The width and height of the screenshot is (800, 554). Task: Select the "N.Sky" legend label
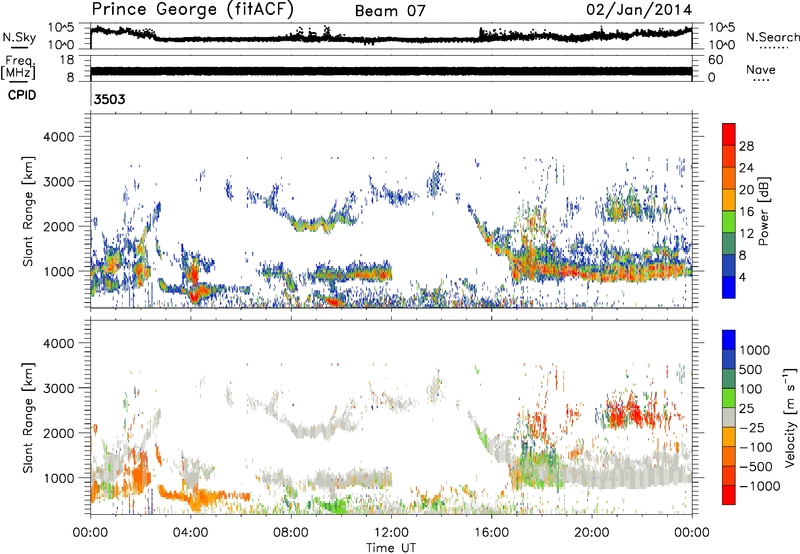[19, 37]
